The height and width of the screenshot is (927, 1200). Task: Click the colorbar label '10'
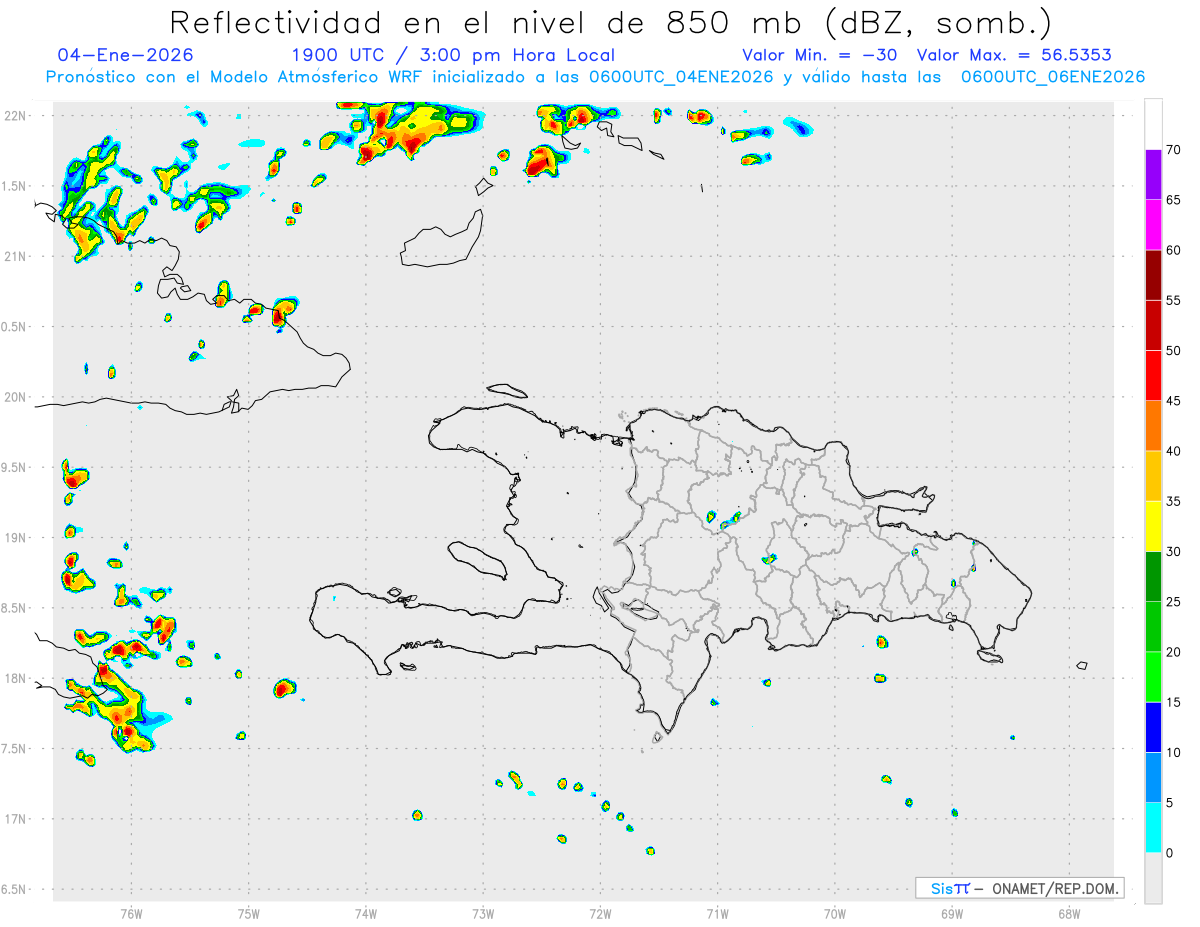coord(1174,753)
